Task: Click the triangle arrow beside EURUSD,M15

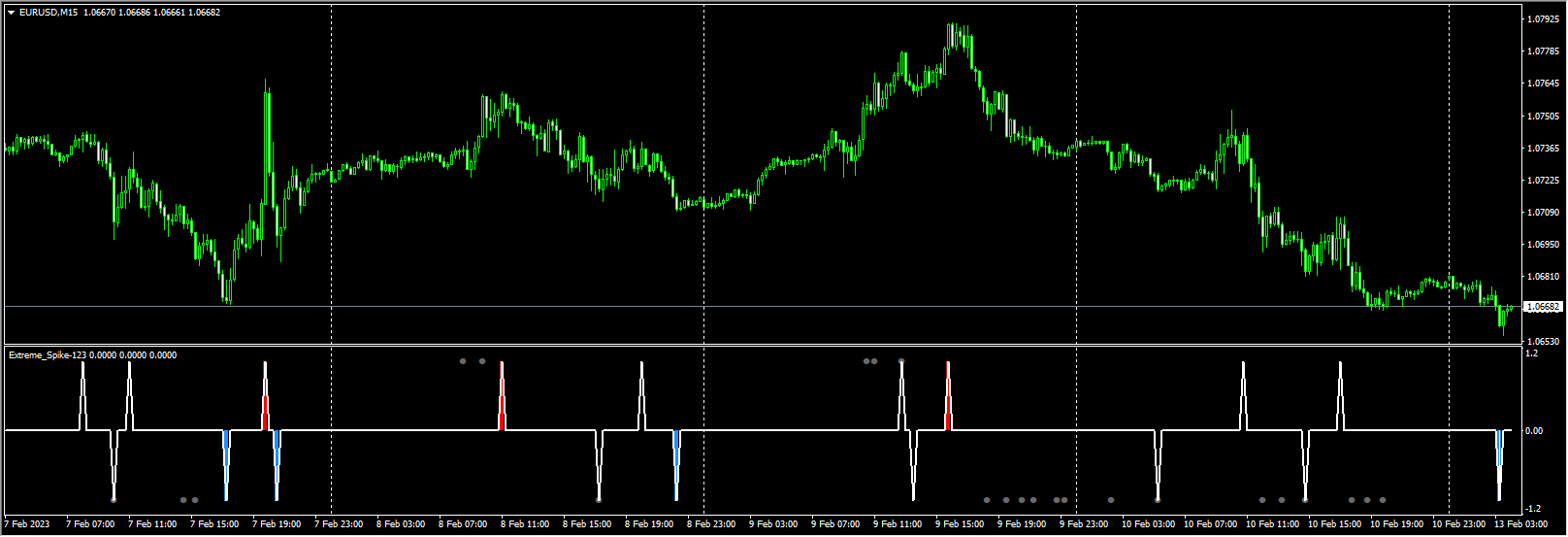Action: pyautogui.click(x=12, y=13)
